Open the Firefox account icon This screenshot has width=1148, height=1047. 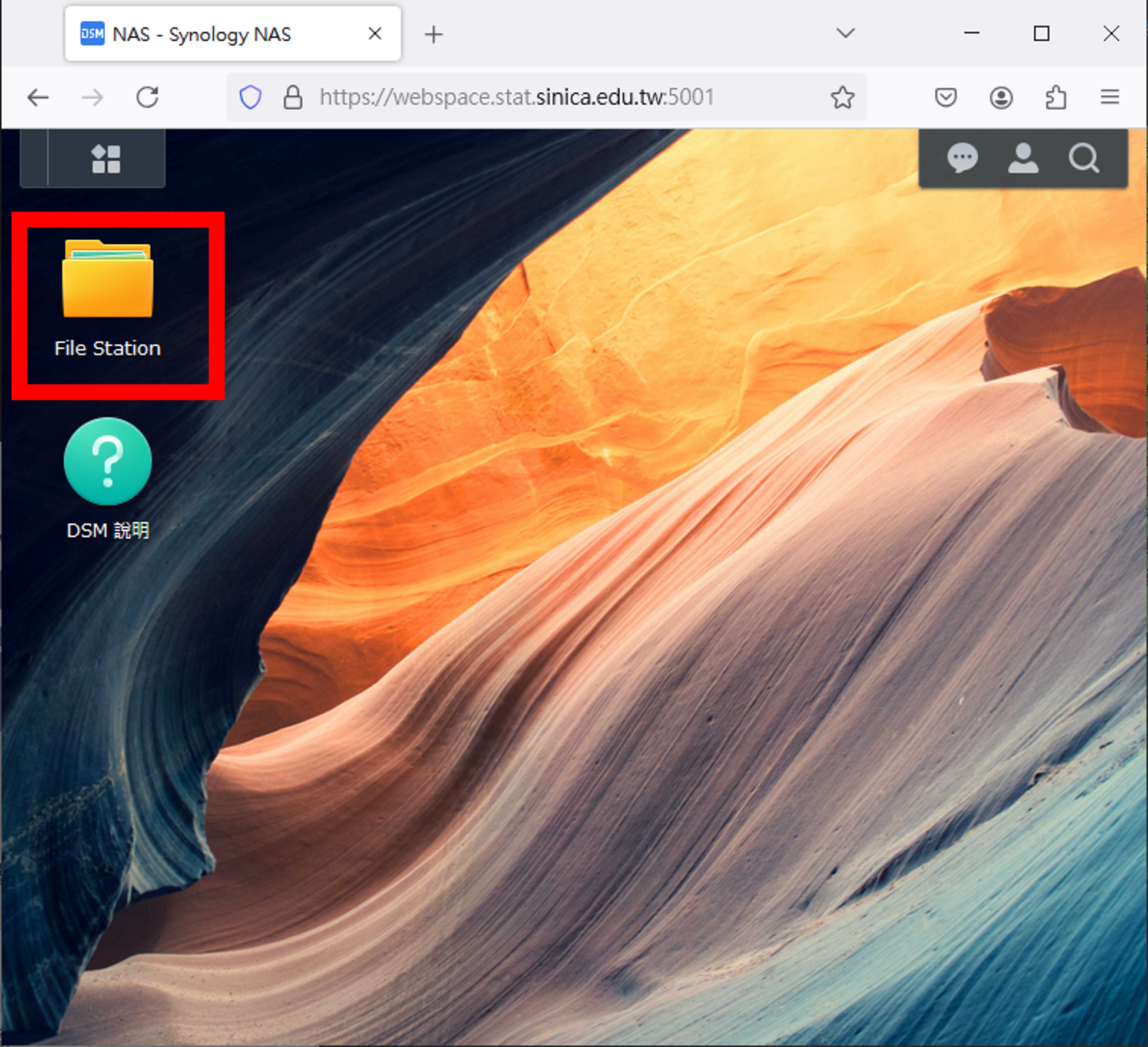coord(1001,97)
